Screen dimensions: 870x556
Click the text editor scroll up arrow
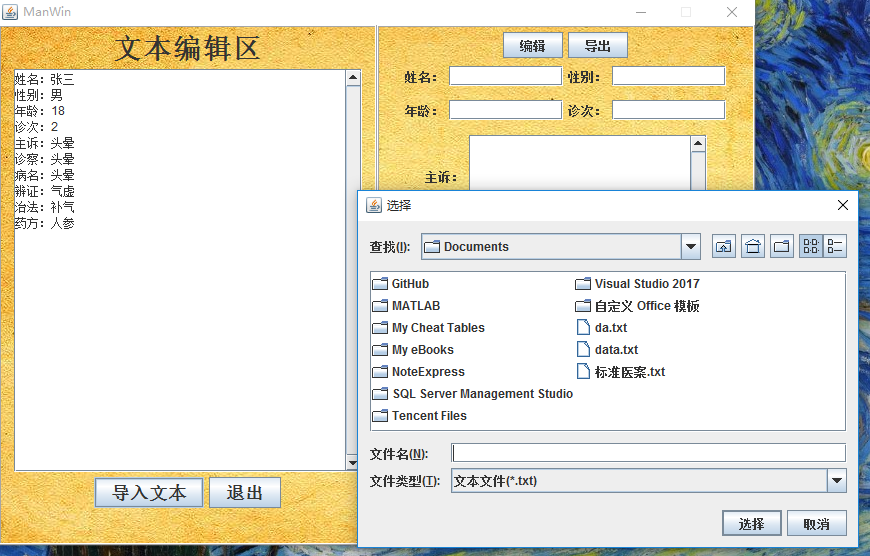[x=353, y=78]
